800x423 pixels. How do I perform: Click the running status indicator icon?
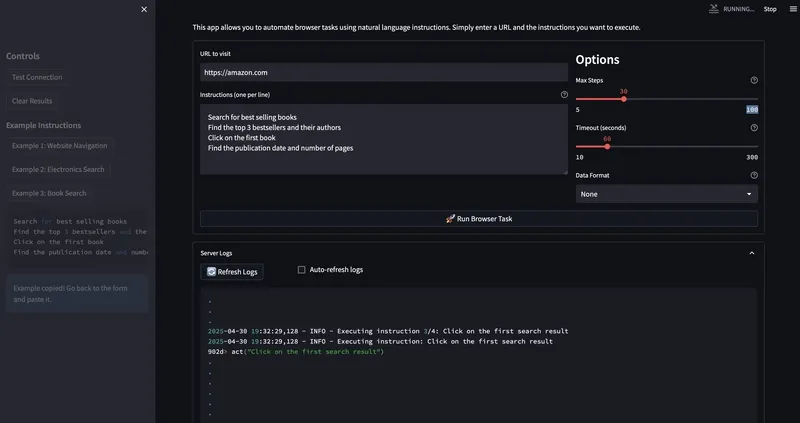click(x=713, y=9)
